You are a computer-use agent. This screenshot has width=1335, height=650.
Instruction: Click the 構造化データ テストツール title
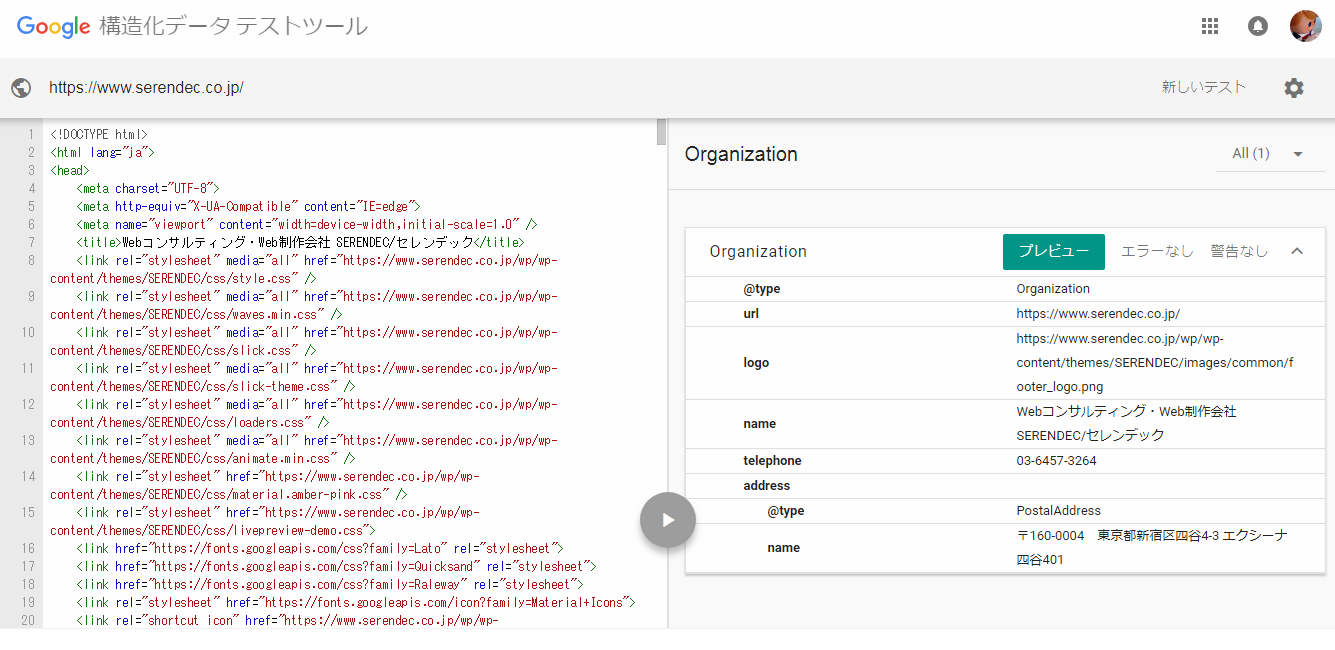234,27
